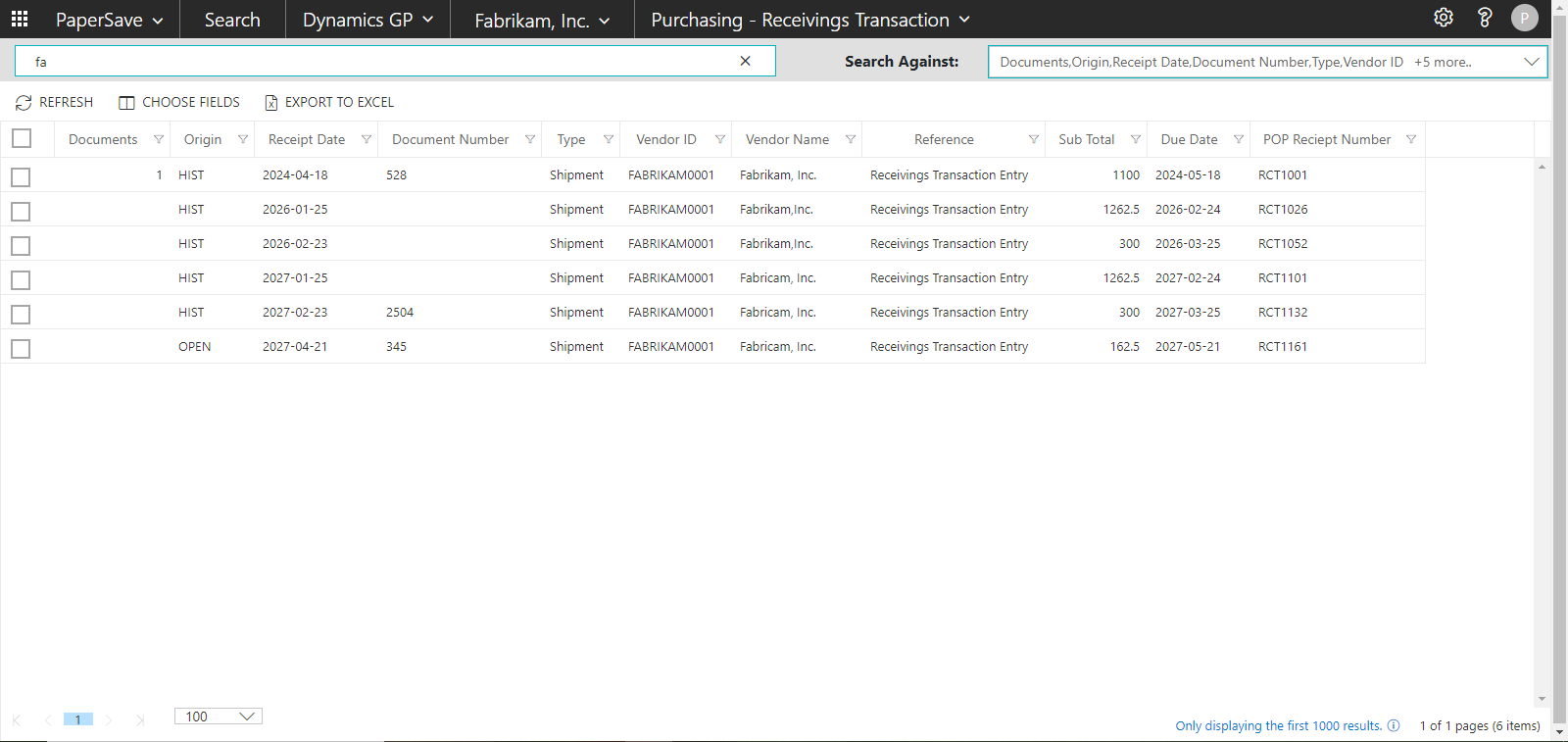Check the row for receipt RCT1001
This screenshot has width=1568, height=742.
click(x=21, y=176)
